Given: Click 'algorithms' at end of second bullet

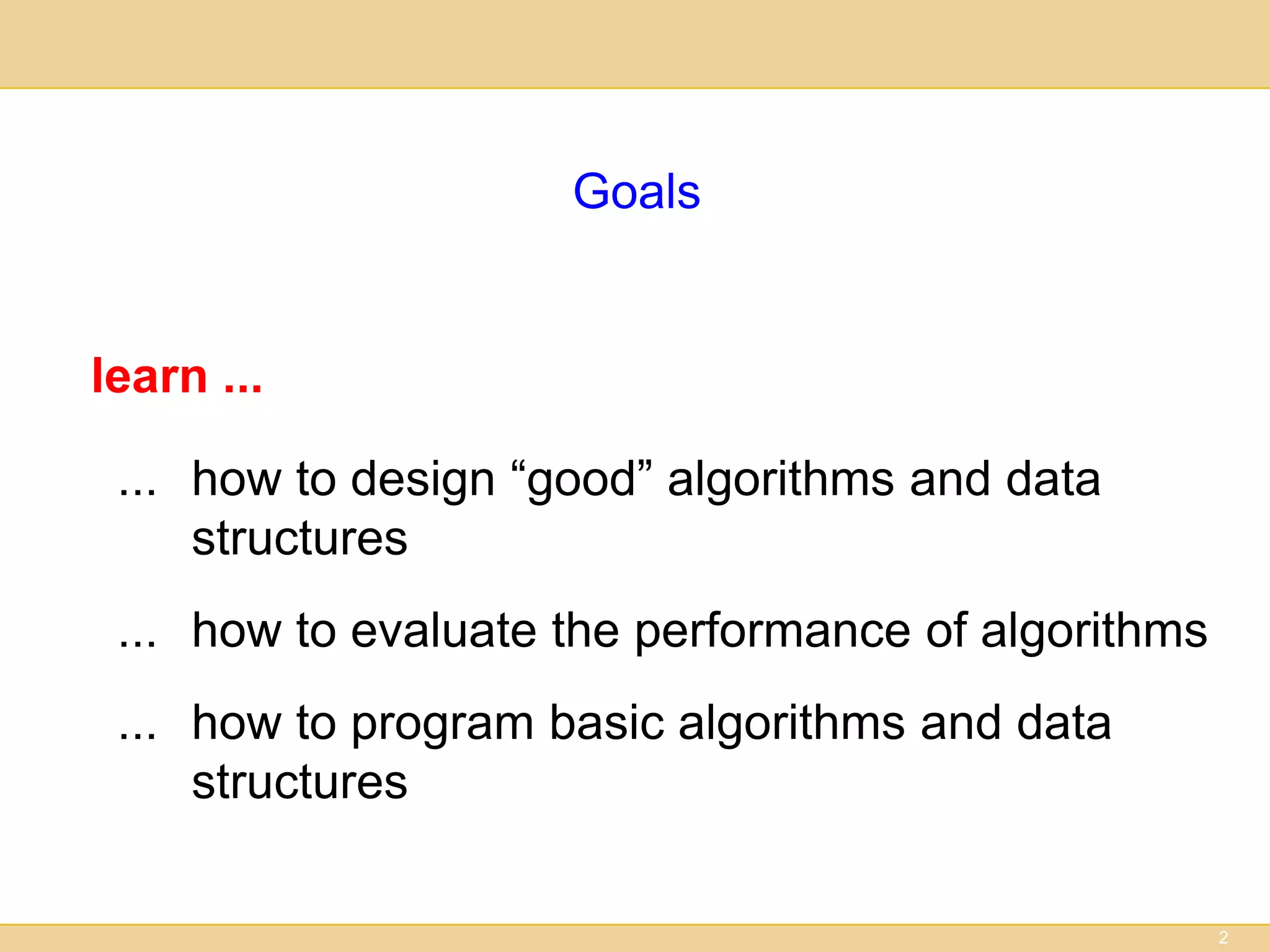Looking at the screenshot, I should [x=1094, y=632].
